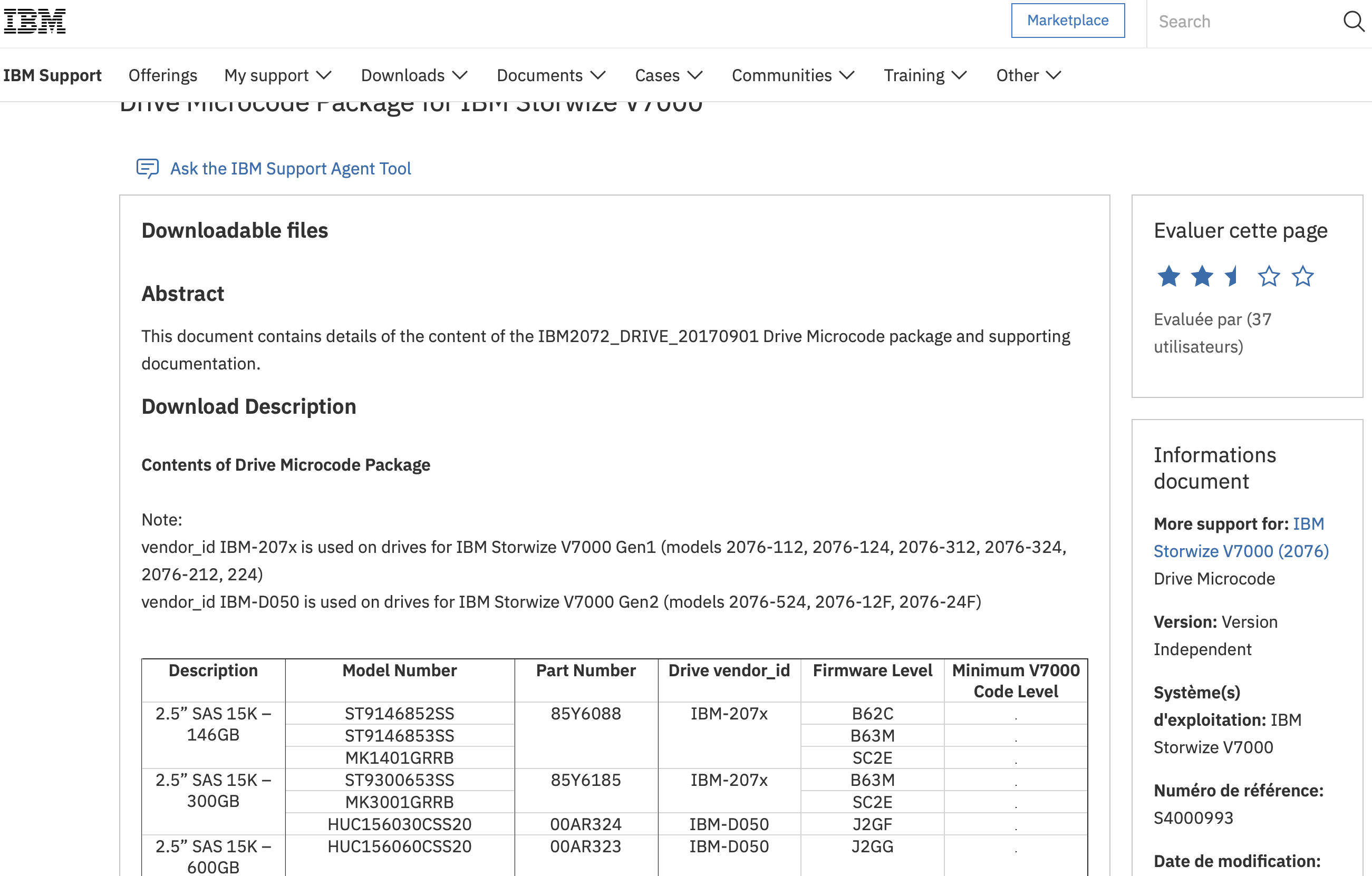Expand the Communities menu

click(x=793, y=75)
